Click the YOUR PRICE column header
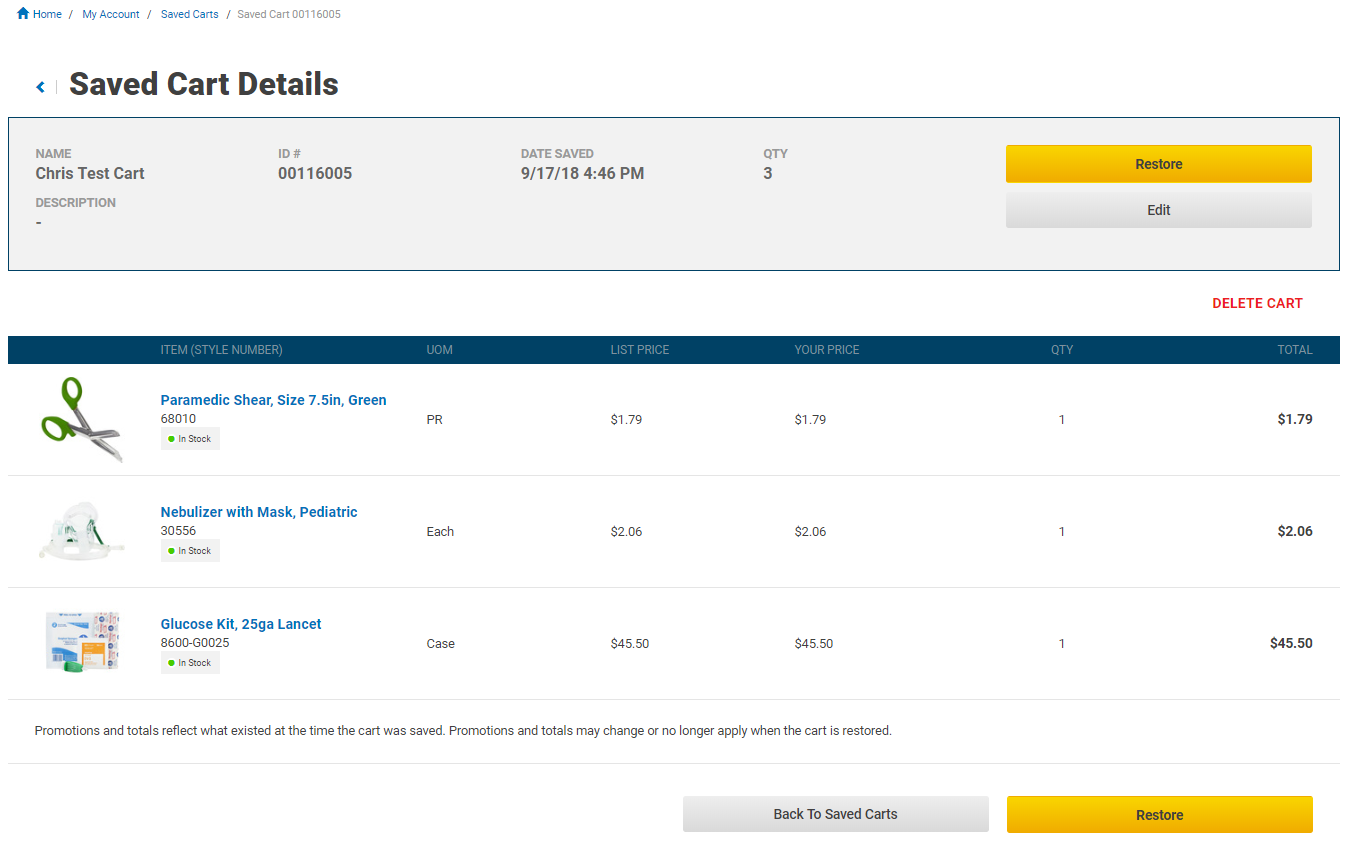Image resolution: width=1348 pixels, height=842 pixels. (827, 350)
